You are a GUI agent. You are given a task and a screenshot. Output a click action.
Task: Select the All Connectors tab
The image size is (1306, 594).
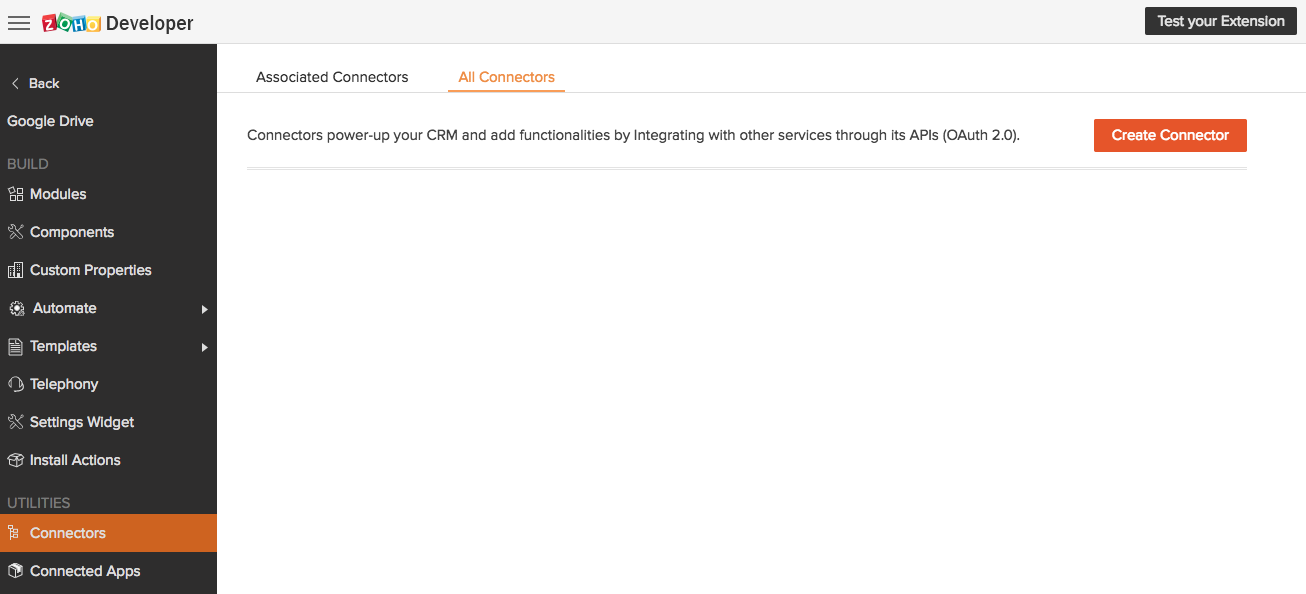506,77
